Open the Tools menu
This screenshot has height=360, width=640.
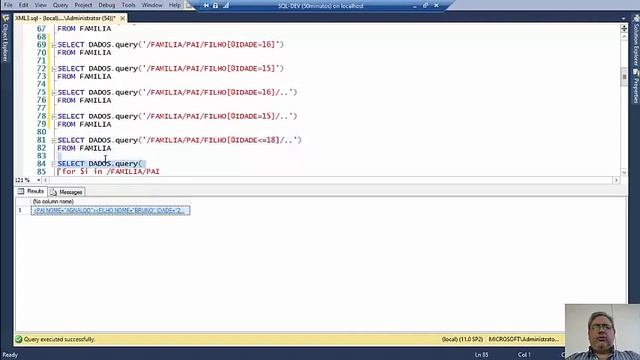pos(128,5)
